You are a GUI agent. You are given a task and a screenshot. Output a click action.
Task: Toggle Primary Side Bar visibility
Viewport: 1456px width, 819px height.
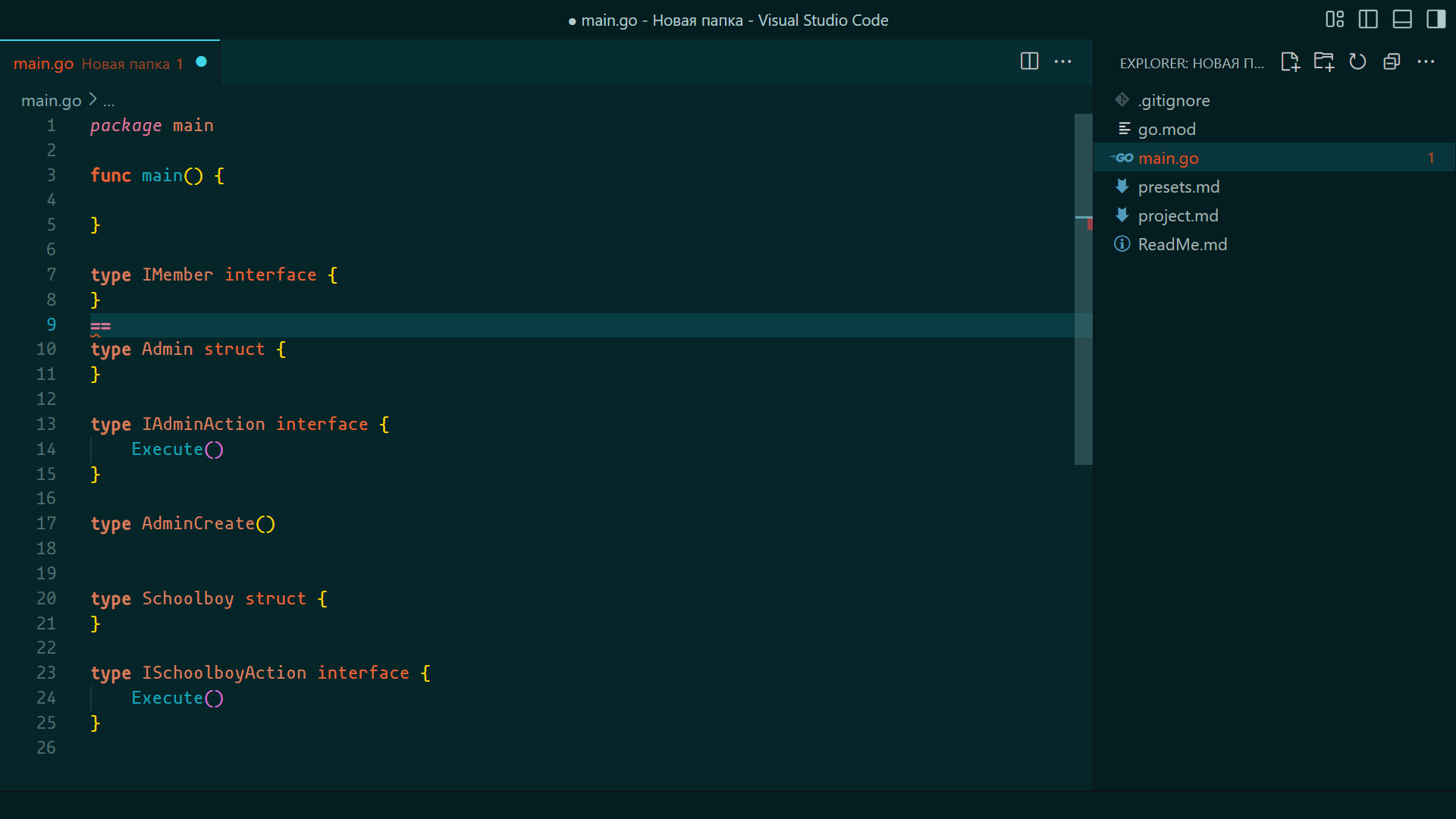1368,20
